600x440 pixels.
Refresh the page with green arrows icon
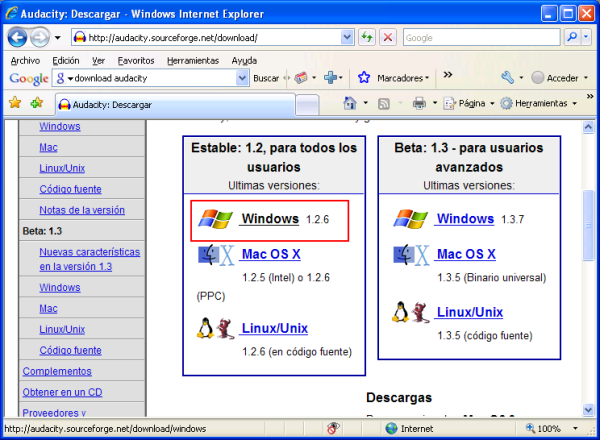[x=367, y=37]
